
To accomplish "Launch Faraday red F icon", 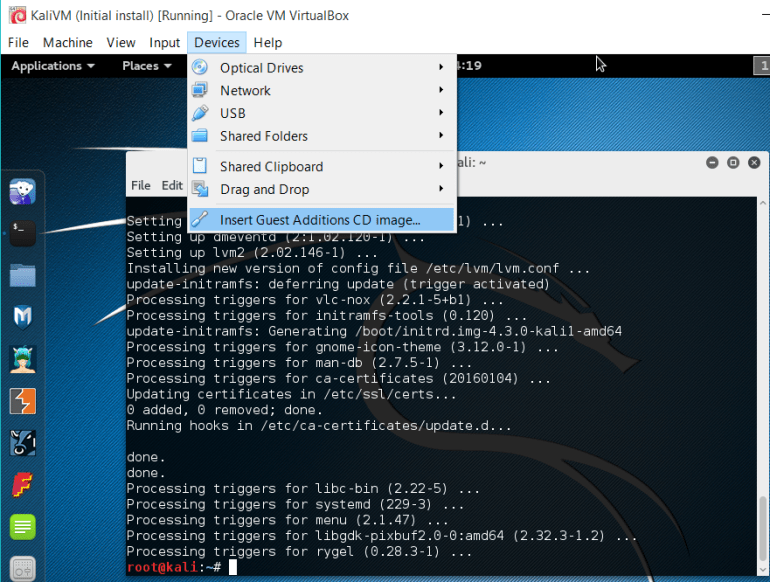I will click(x=22, y=484).
